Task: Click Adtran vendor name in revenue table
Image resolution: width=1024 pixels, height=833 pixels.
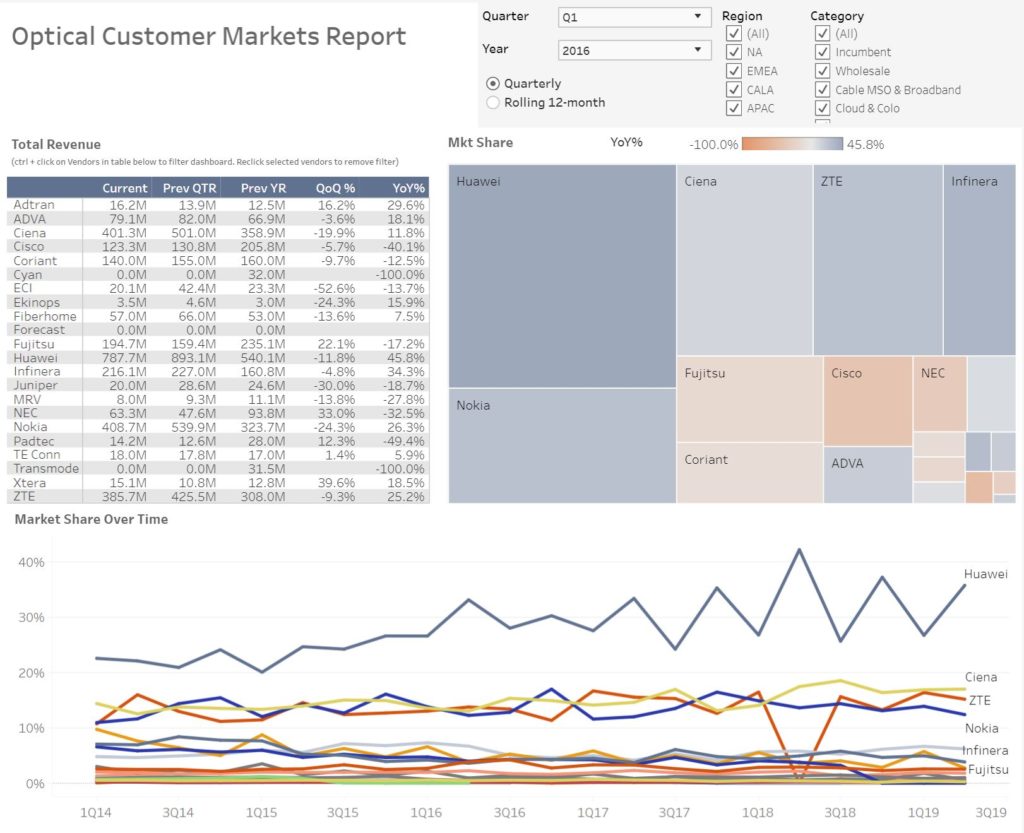Action: [34, 205]
